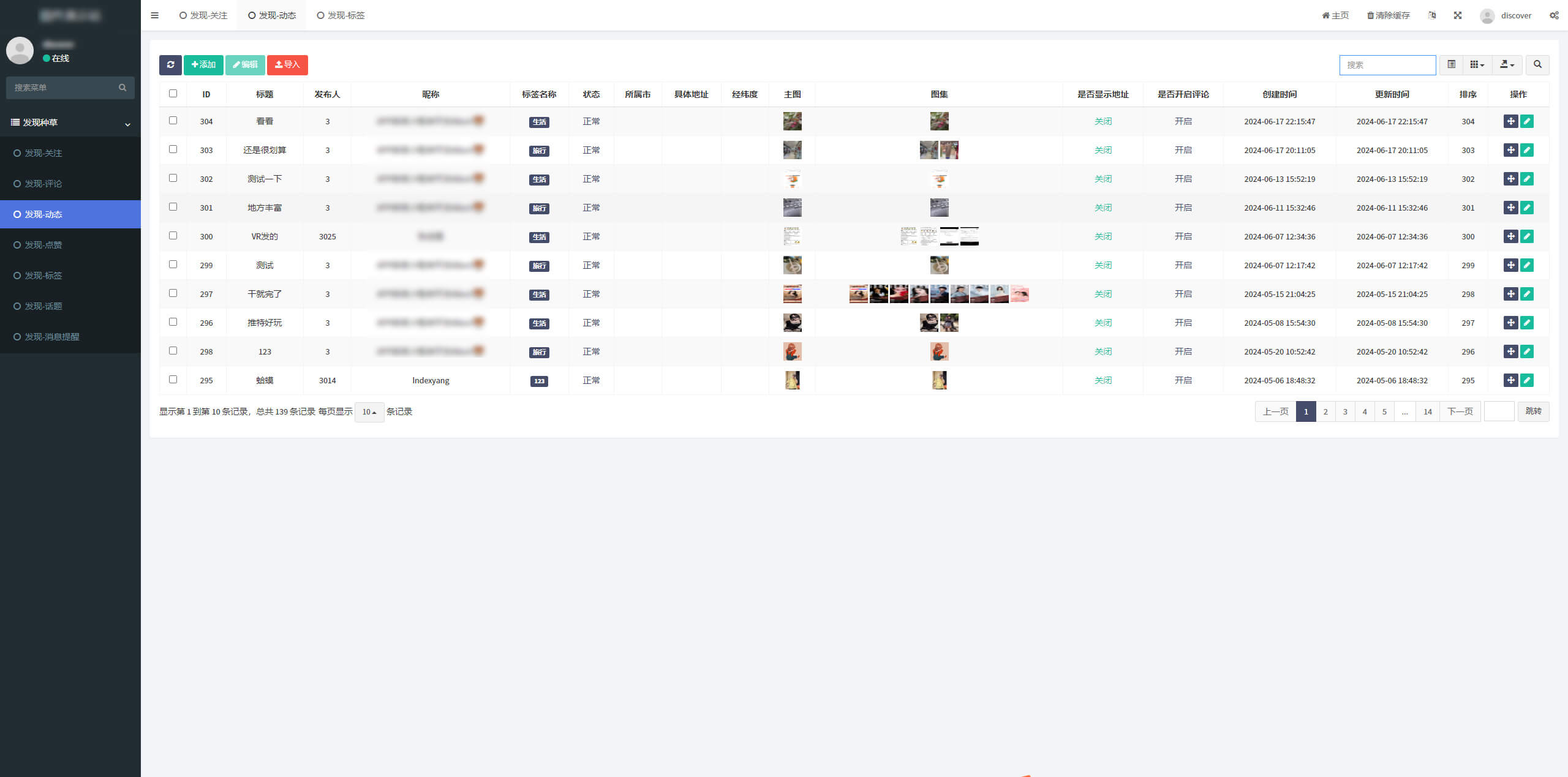Check the select-all checkbox in the table header
The width and height of the screenshot is (1568, 777).
173,94
